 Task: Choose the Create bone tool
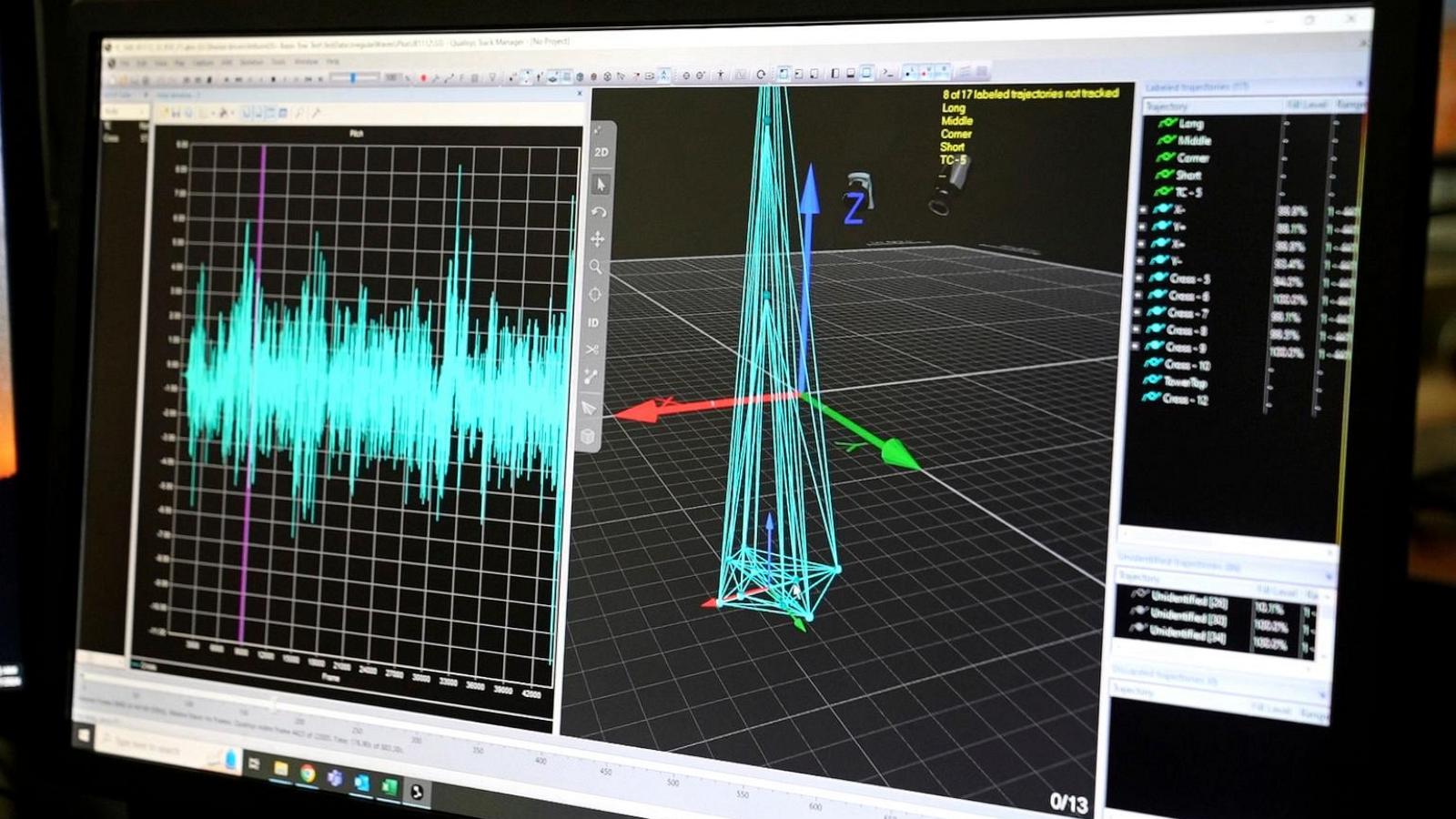(591, 376)
